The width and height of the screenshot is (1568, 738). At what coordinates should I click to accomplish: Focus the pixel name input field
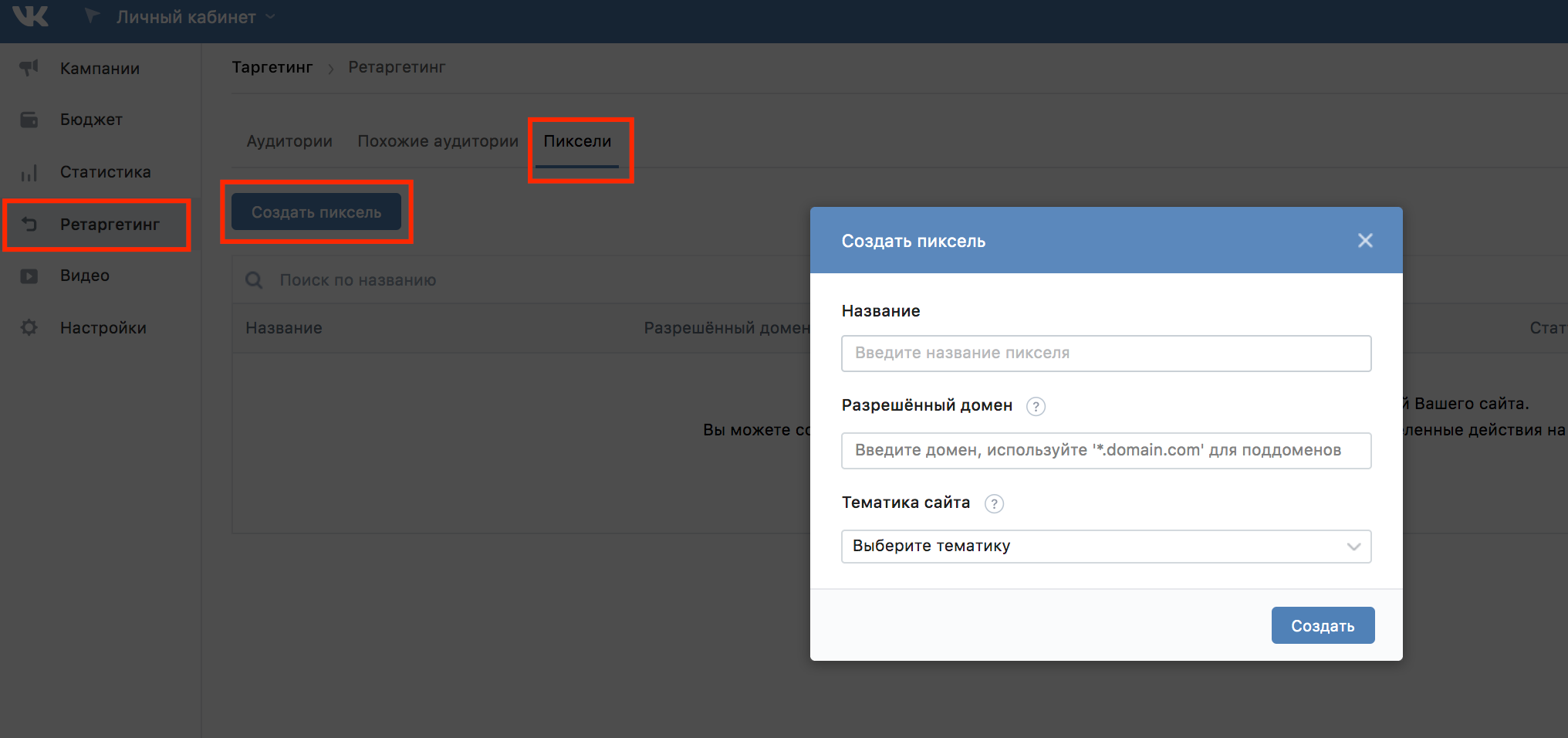(x=1106, y=353)
